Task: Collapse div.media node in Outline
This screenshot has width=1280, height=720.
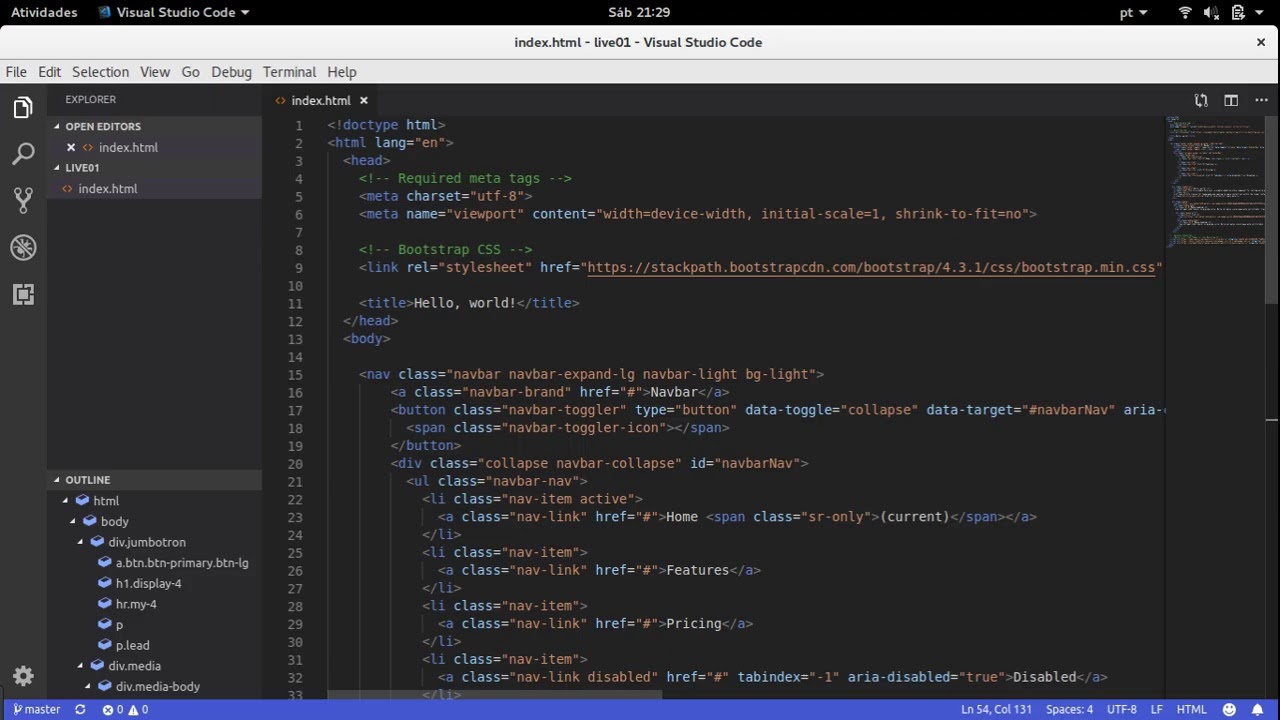Action: tap(81, 665)
